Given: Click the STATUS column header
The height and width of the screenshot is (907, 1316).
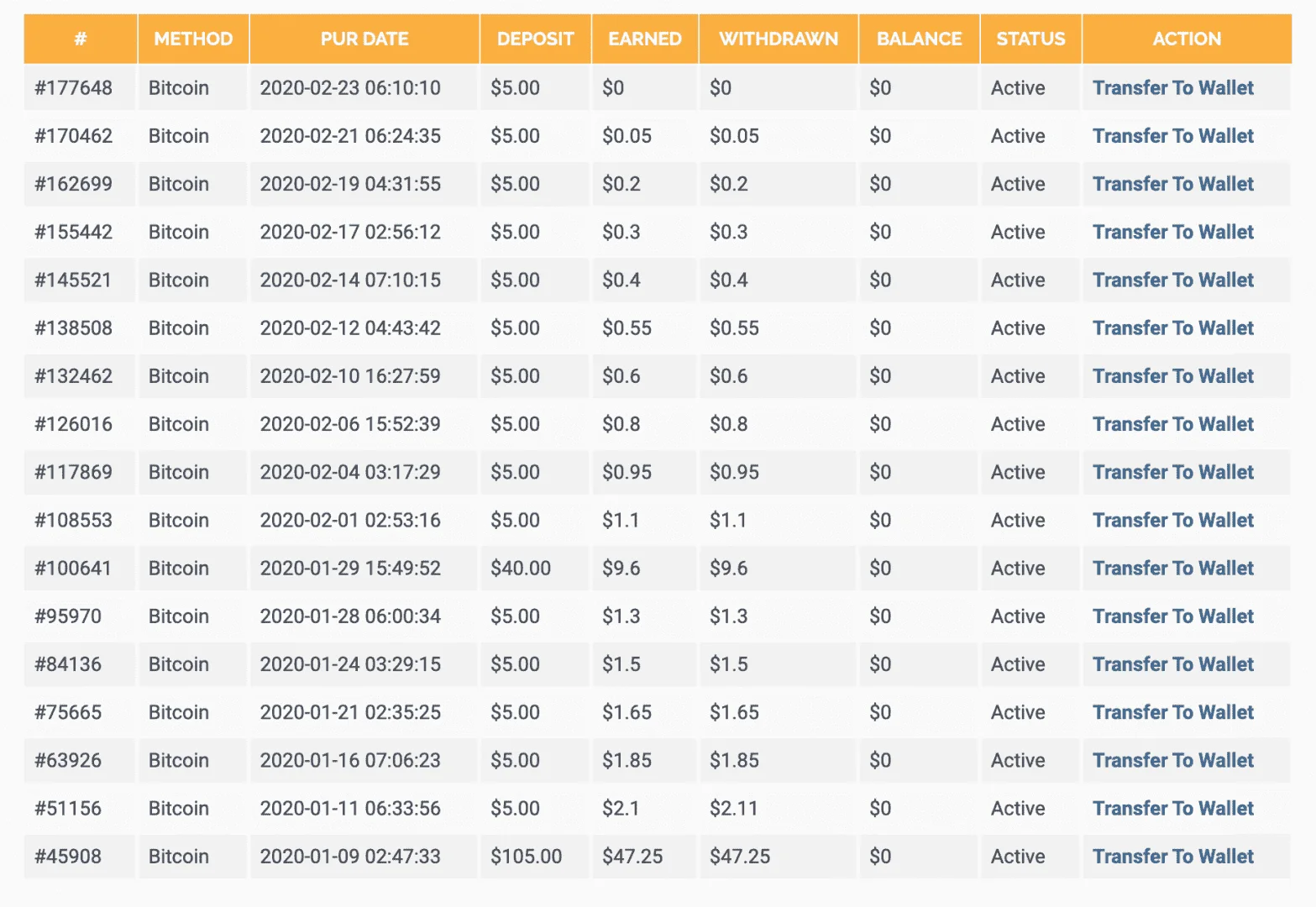Looking at the screenshot, I should click(1030, 39).
